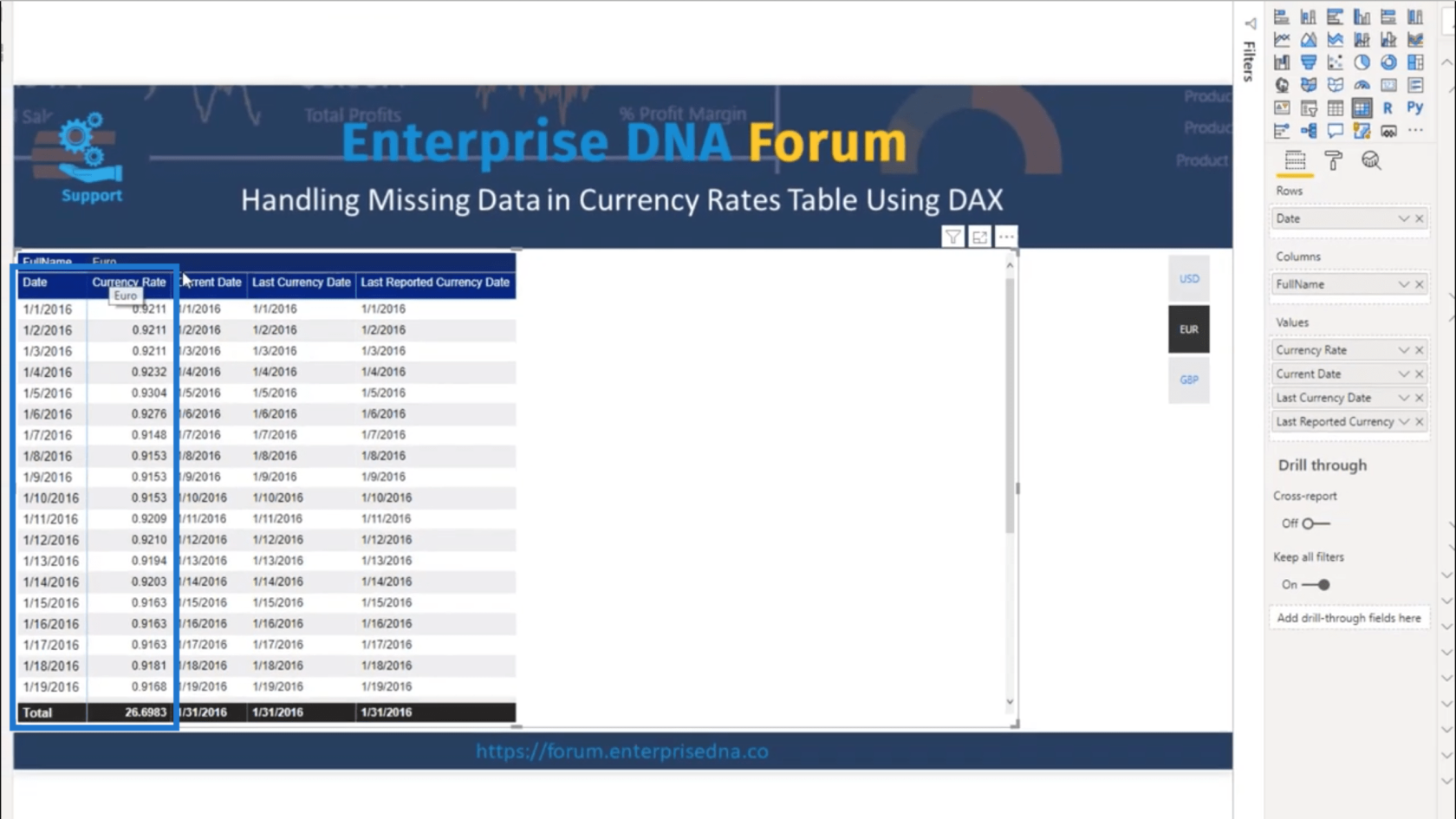1456x819 pixels.
Task: Select the pie chart visual
Action: click(1362, 62)
